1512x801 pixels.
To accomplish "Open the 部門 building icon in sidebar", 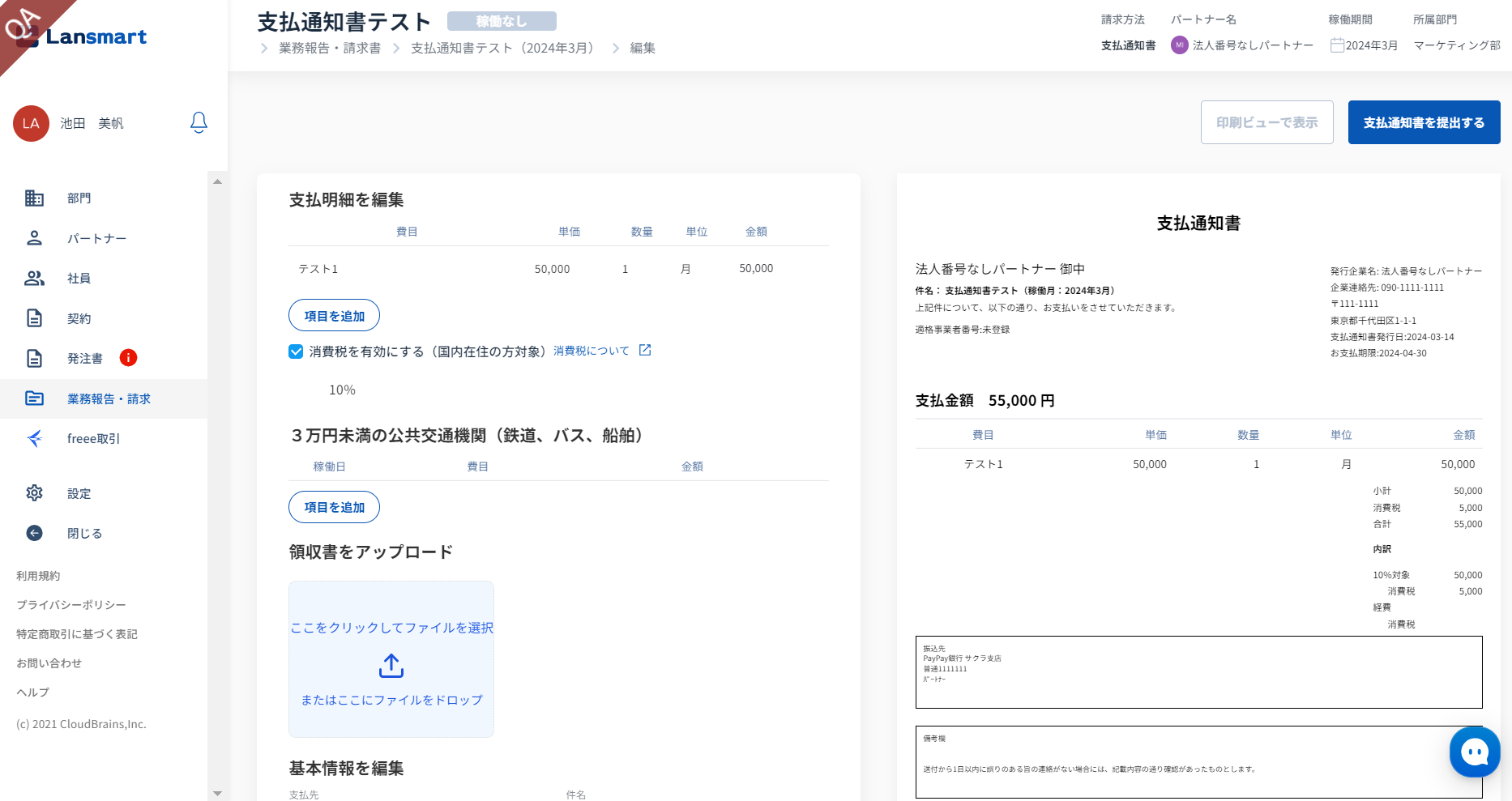I will click(34, 198).
